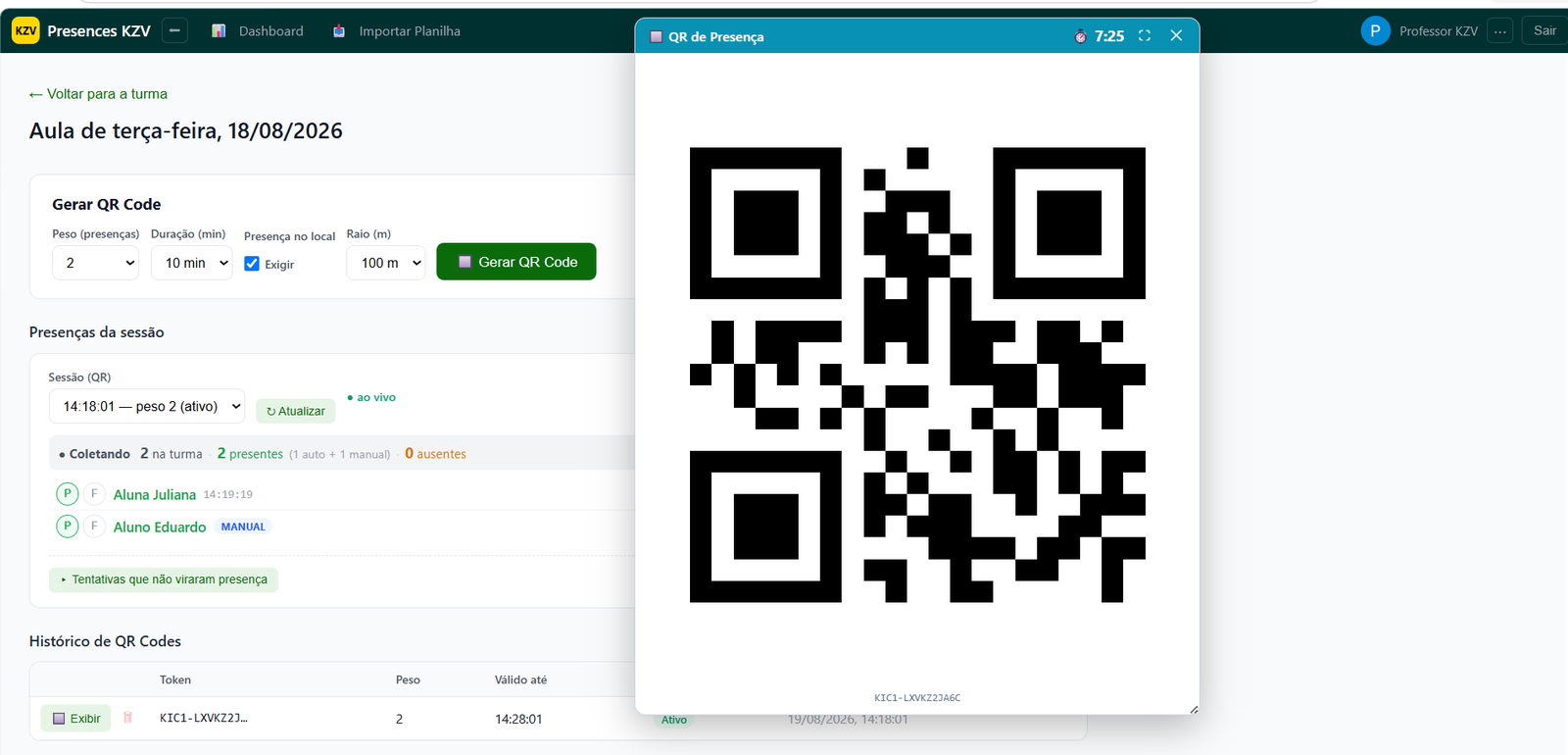This screenshot has width=1568, height=755.
Task: Click the fullscreen icon in QR de Presença popup
Action: (x=1145, y=35)
